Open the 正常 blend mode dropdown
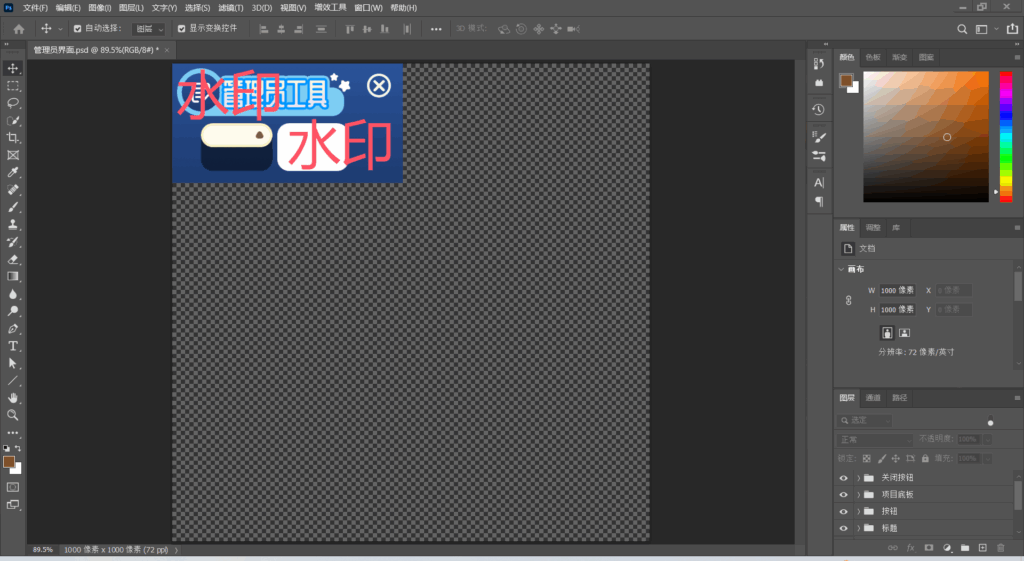Image resolution: width=1024 pixels, height=561 pixels. point(875,439)
